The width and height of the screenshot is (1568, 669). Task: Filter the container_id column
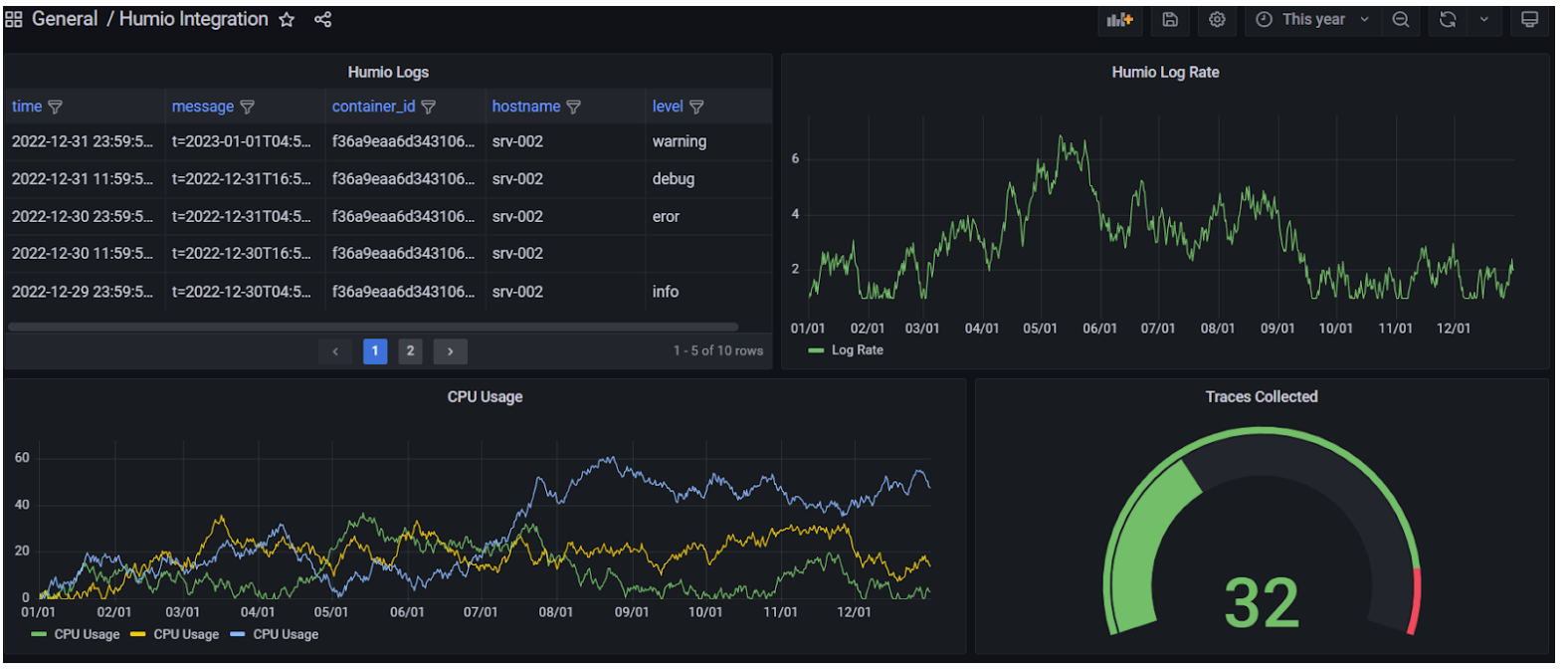pyautogui.click(x=429, y=107)
